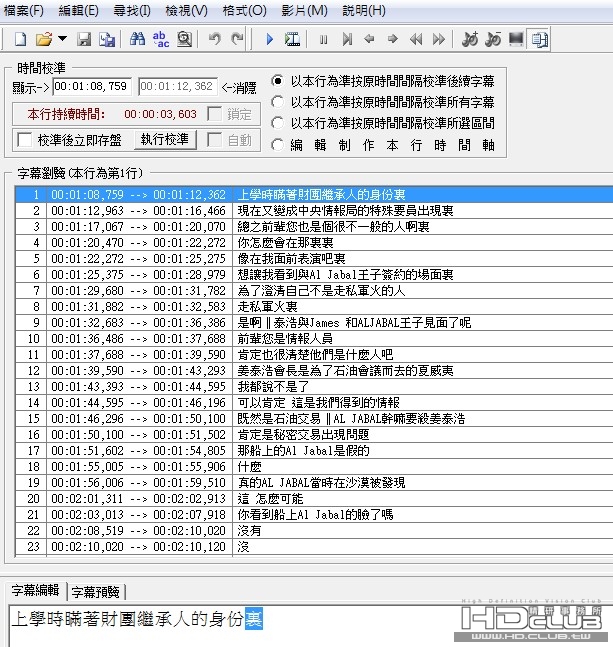
Task: Click the show time field 00:01:08,759
Action: tap(92, 86)
